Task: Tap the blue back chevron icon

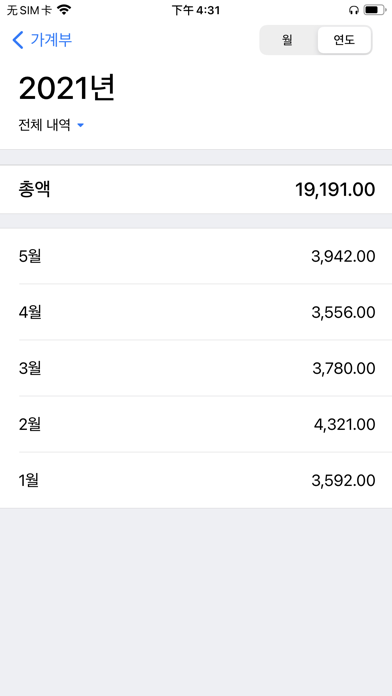Action: 18,40
